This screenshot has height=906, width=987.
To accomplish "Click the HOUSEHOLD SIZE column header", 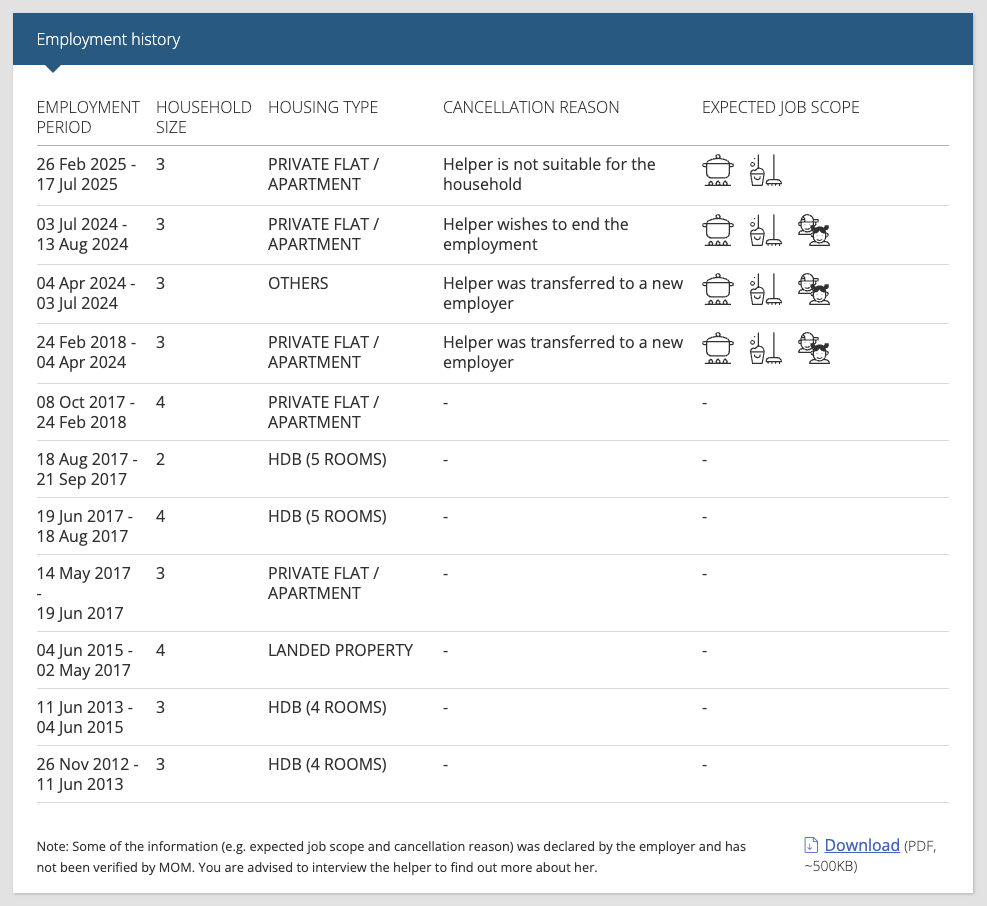I will [x=203, y=117].
